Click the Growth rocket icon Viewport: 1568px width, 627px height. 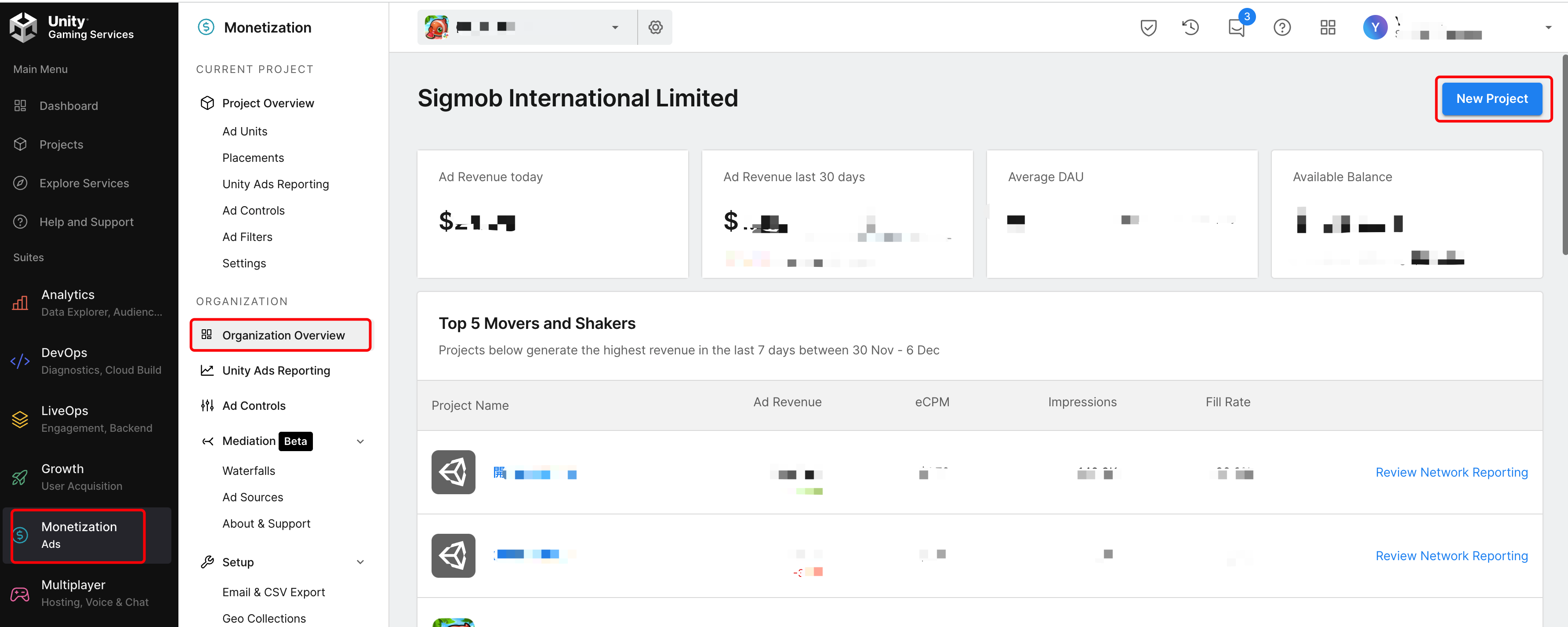[20, 477]
